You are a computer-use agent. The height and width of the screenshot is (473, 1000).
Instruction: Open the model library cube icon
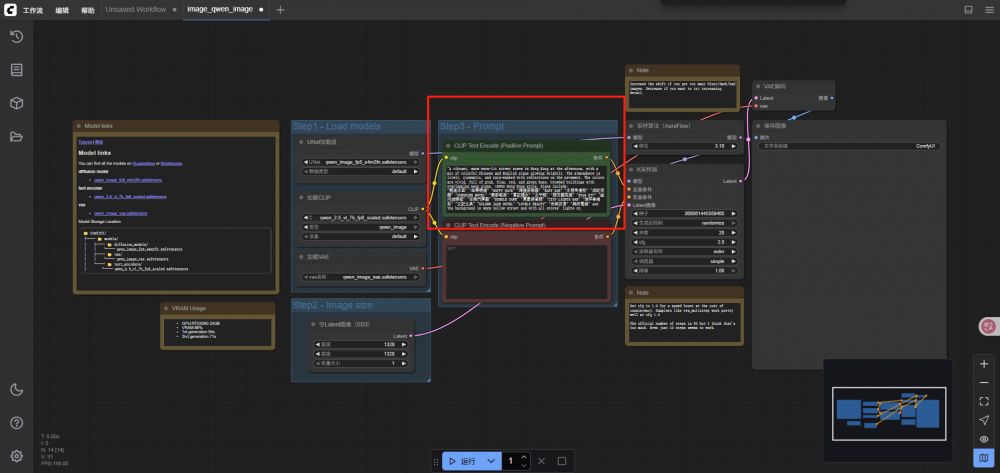(x=17, y=103)
